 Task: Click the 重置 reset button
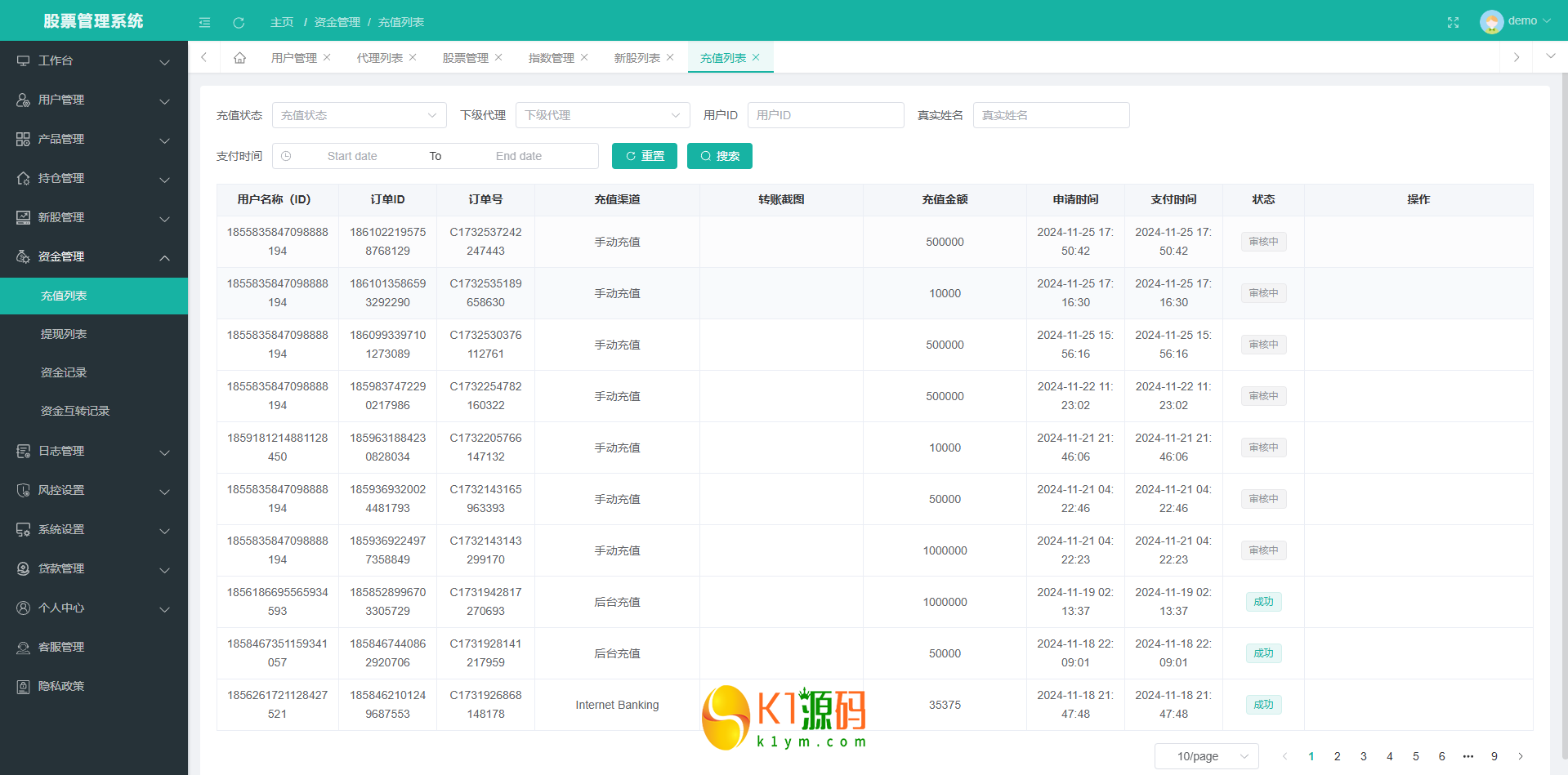tap(644, 156)
